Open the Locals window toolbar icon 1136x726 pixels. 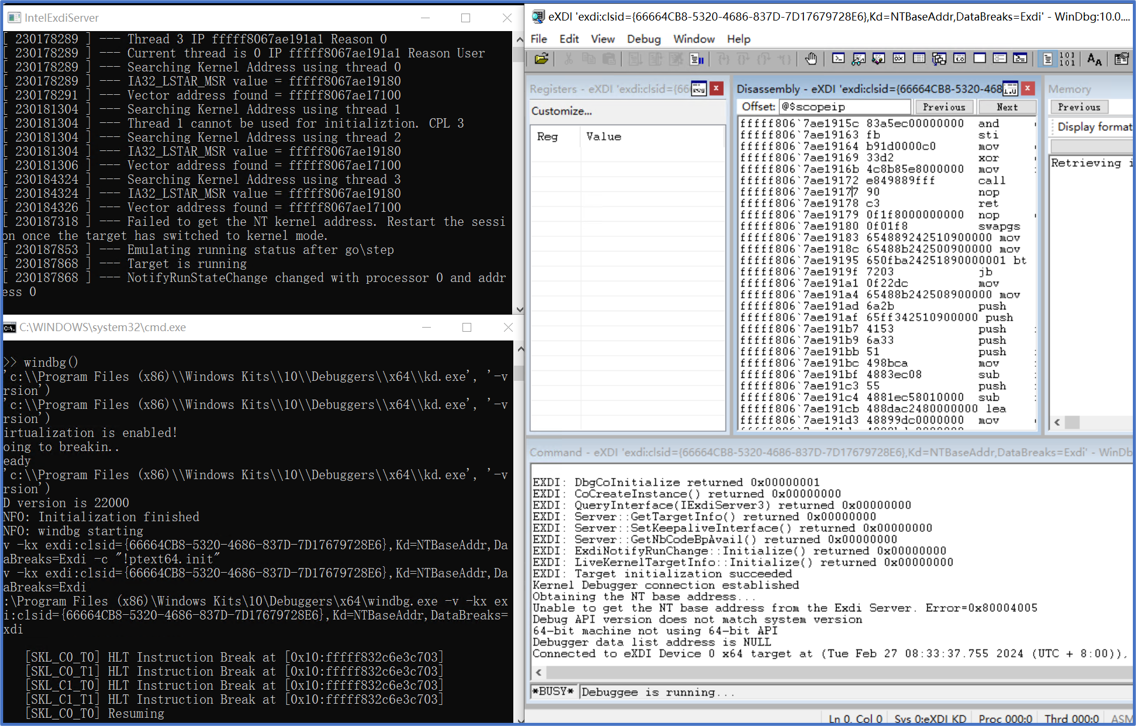[878, 60]
